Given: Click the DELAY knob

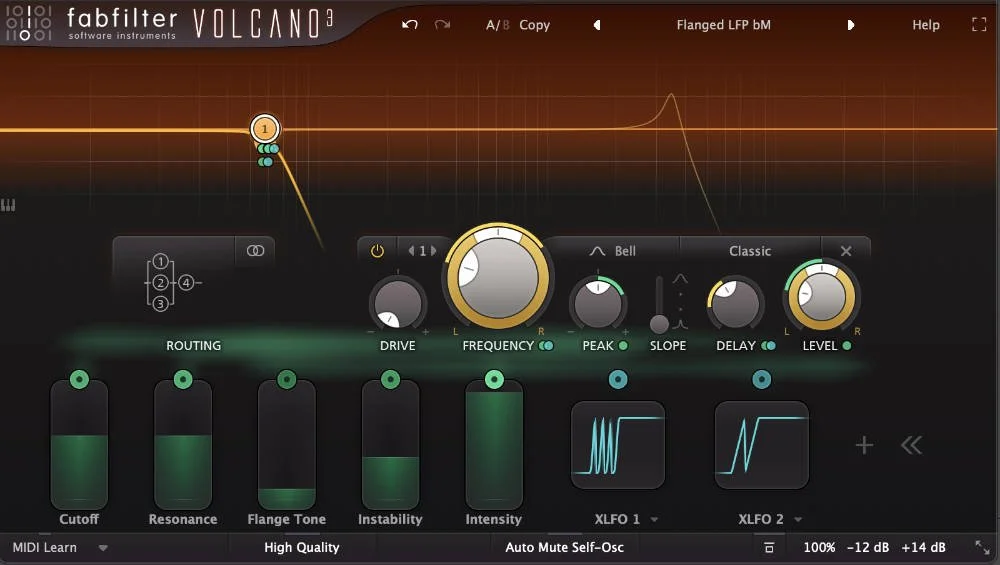Looking at the screenshot, I should [x=735, y=304].
